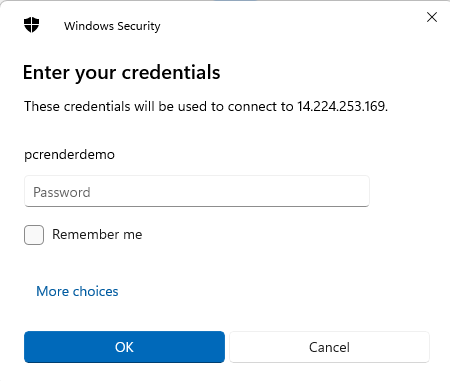Viewport: 450px width, 381px height.
Task: Click the 'Remember me' label text
Action: tap(97, 234)
